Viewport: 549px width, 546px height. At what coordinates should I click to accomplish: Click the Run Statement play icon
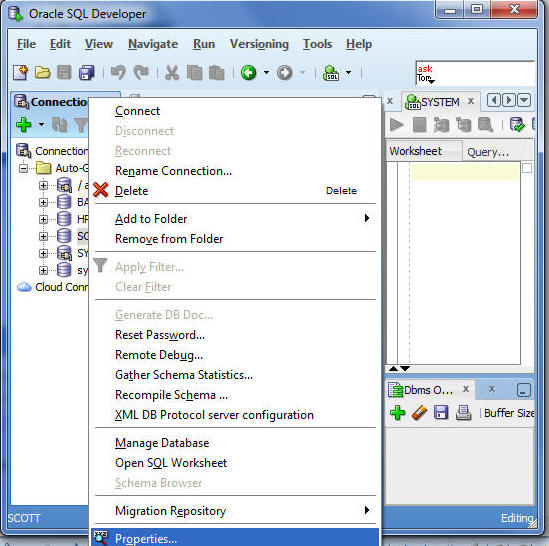click(x=397, y=125)
